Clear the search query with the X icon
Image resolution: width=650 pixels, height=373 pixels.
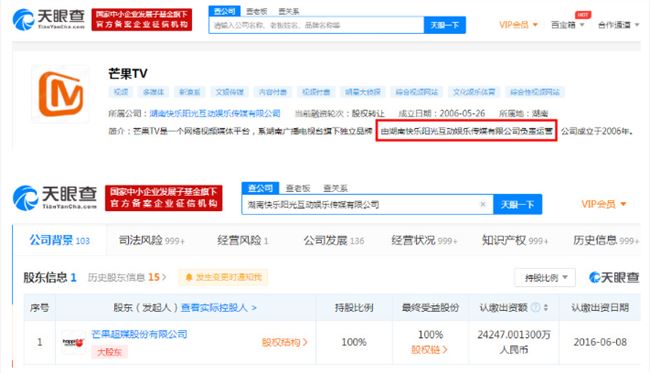pyautogui.click(x=483, y=204)
